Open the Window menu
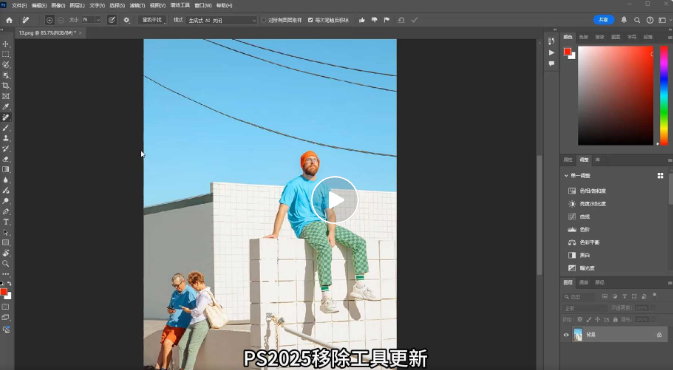Image resolution: width=673 pixels, height=370 pixels. point(203,6)
